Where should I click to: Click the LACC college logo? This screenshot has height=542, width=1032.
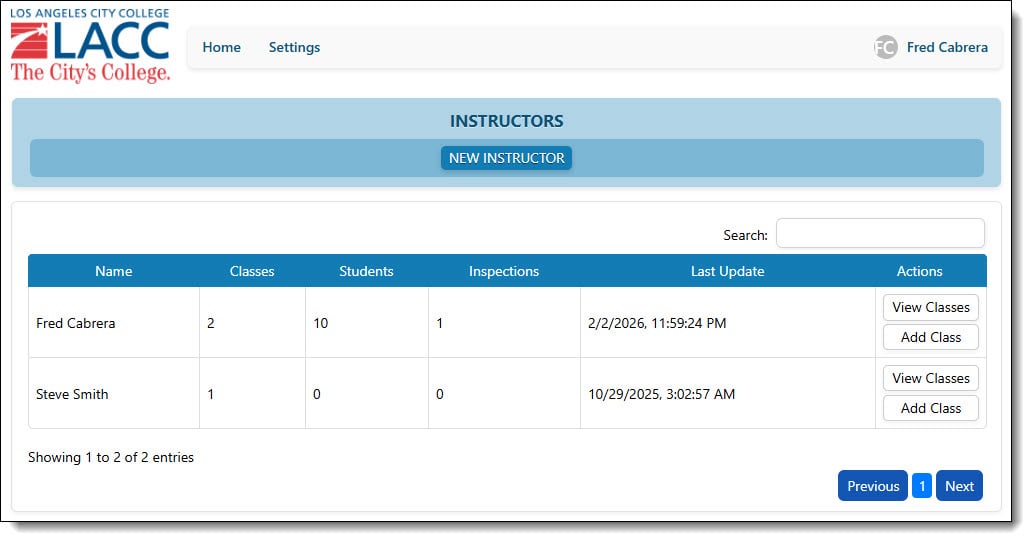[x=90, y=46]
